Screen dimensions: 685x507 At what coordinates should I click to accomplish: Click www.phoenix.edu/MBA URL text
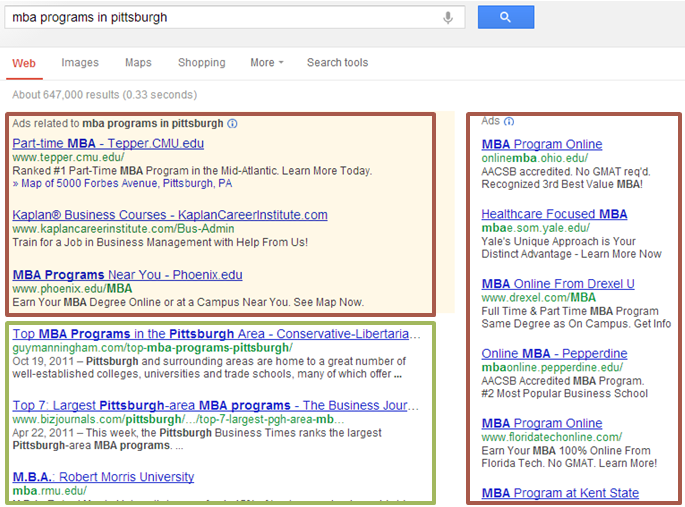pos(72,289)
